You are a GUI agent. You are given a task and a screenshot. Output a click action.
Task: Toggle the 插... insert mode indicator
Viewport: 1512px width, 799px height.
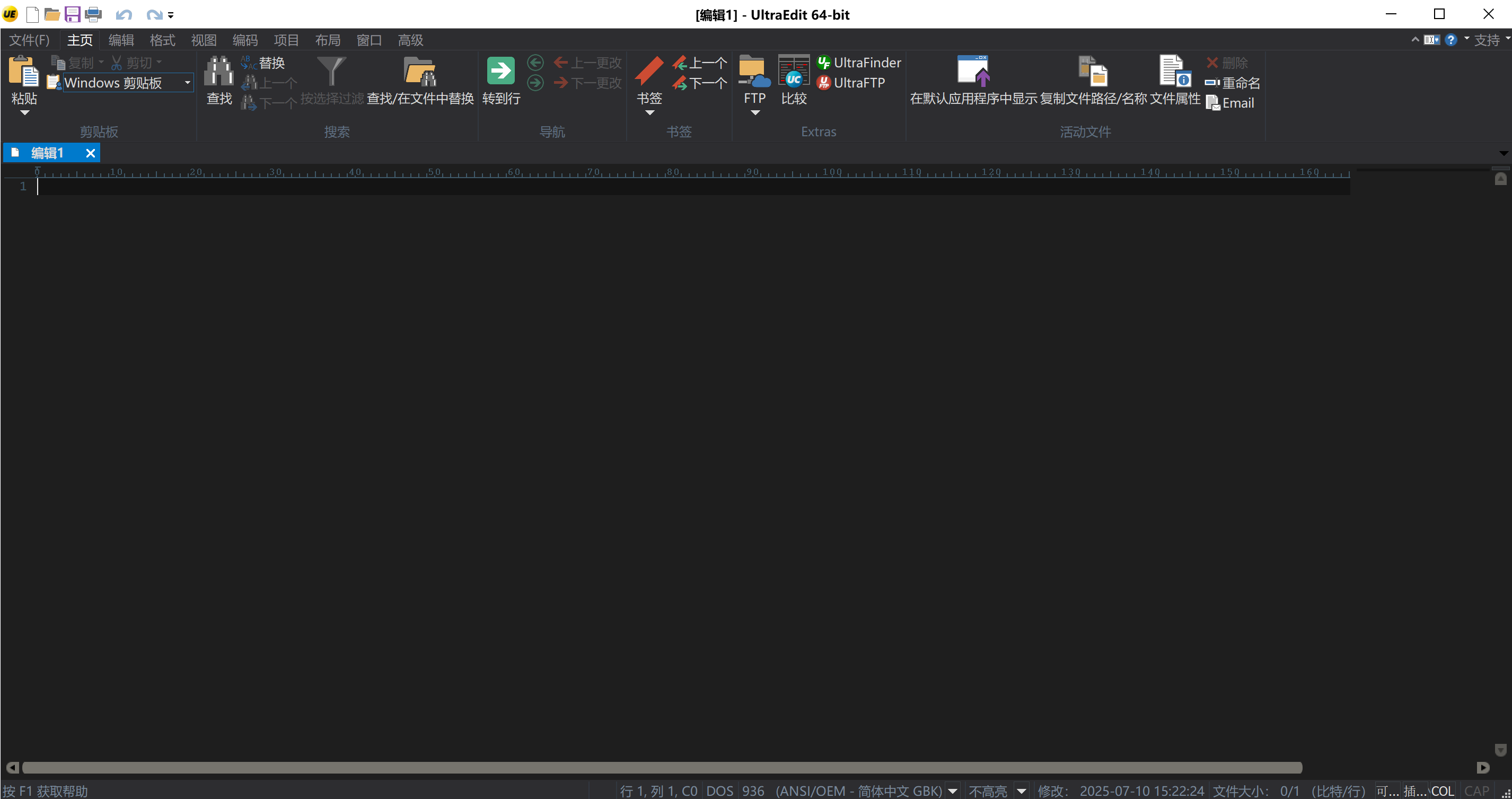point(1415,791)
